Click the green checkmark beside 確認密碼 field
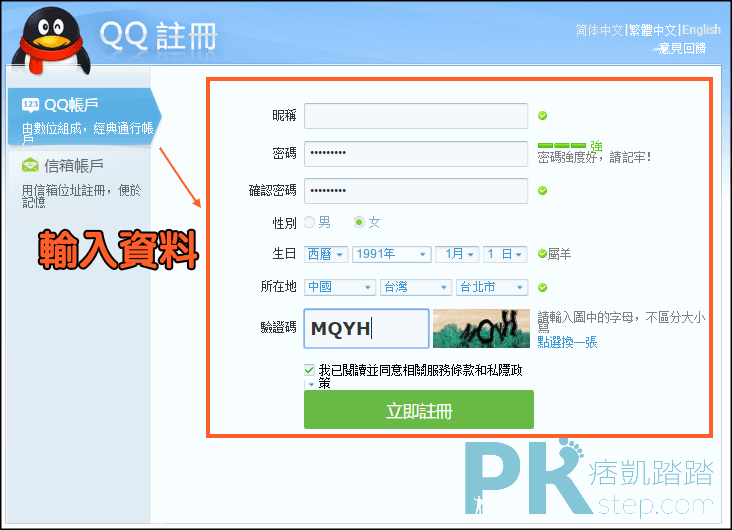732x530 pixels. coord(542,191)
